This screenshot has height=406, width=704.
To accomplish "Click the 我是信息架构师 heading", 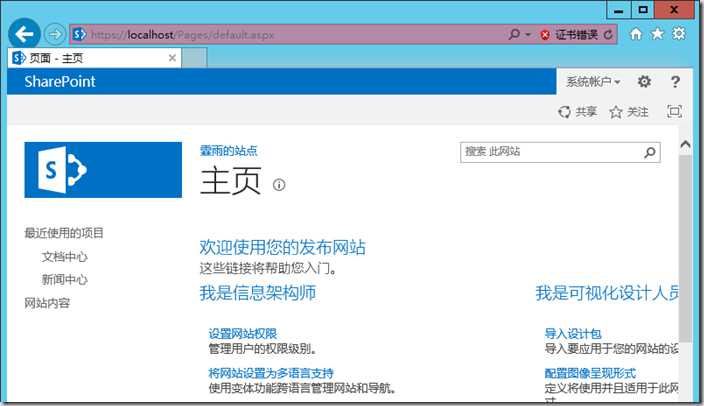I will coord(258,293).
